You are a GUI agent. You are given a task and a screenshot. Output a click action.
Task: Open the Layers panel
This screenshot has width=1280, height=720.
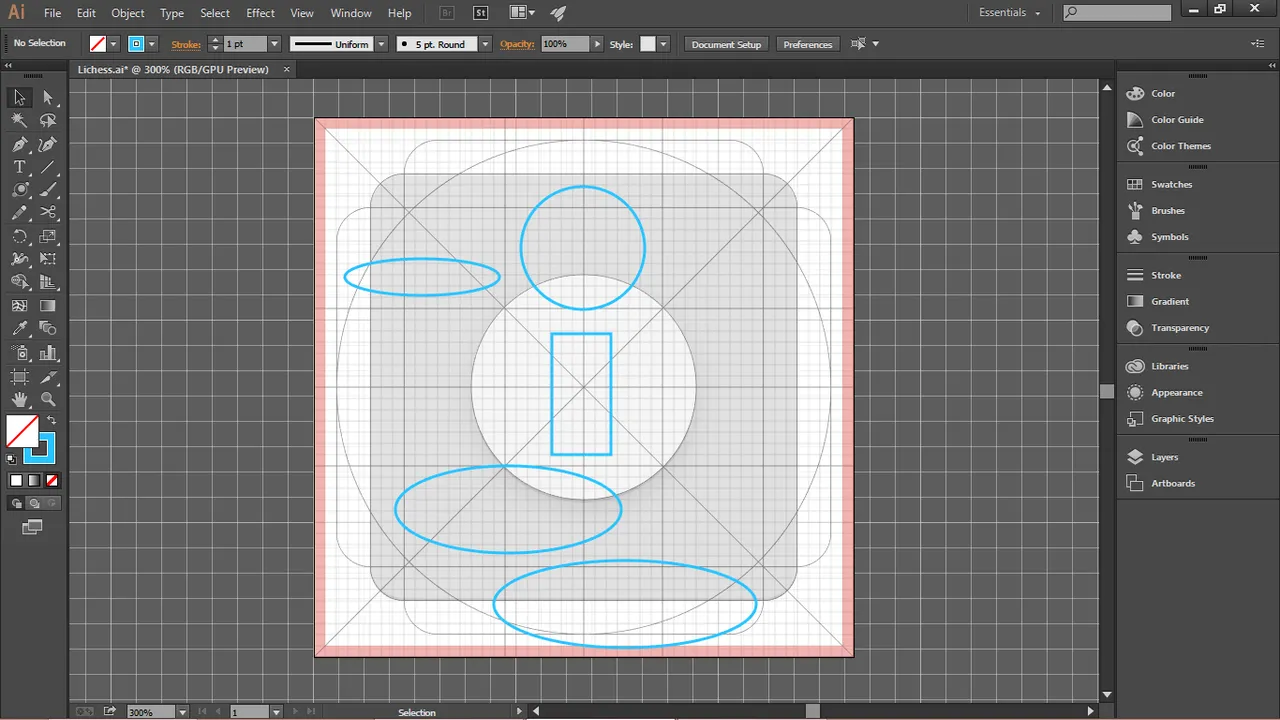pyautogui.click(x=1164, y=457)
